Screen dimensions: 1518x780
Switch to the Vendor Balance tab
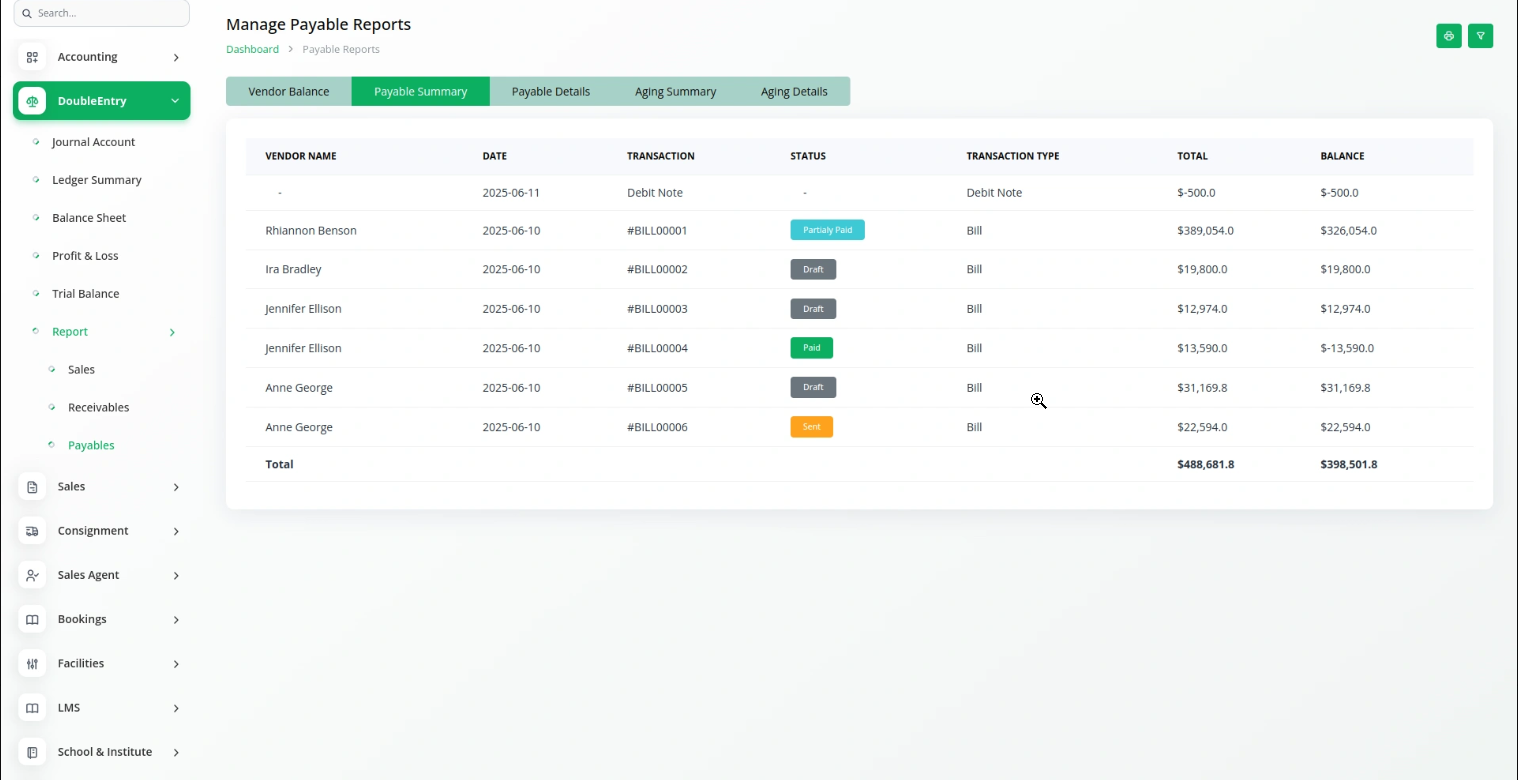288,91
